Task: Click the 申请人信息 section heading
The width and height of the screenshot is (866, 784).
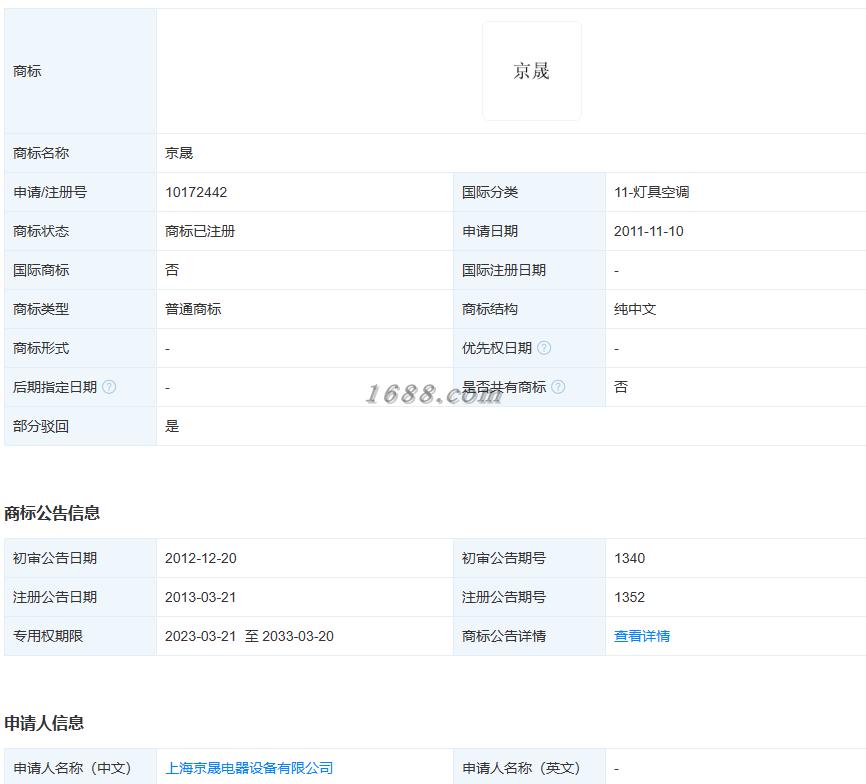Action: click(x=44, y=723)
